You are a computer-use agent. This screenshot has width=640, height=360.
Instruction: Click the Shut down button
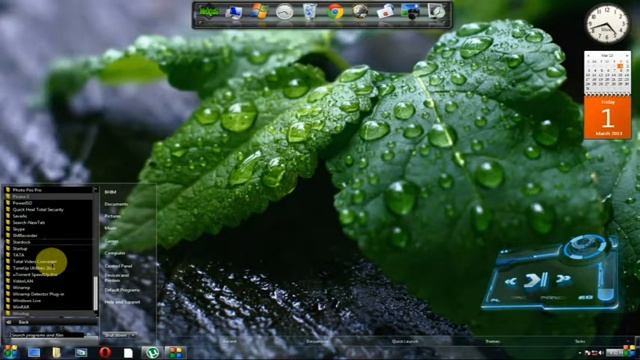[x=115, y=335]
